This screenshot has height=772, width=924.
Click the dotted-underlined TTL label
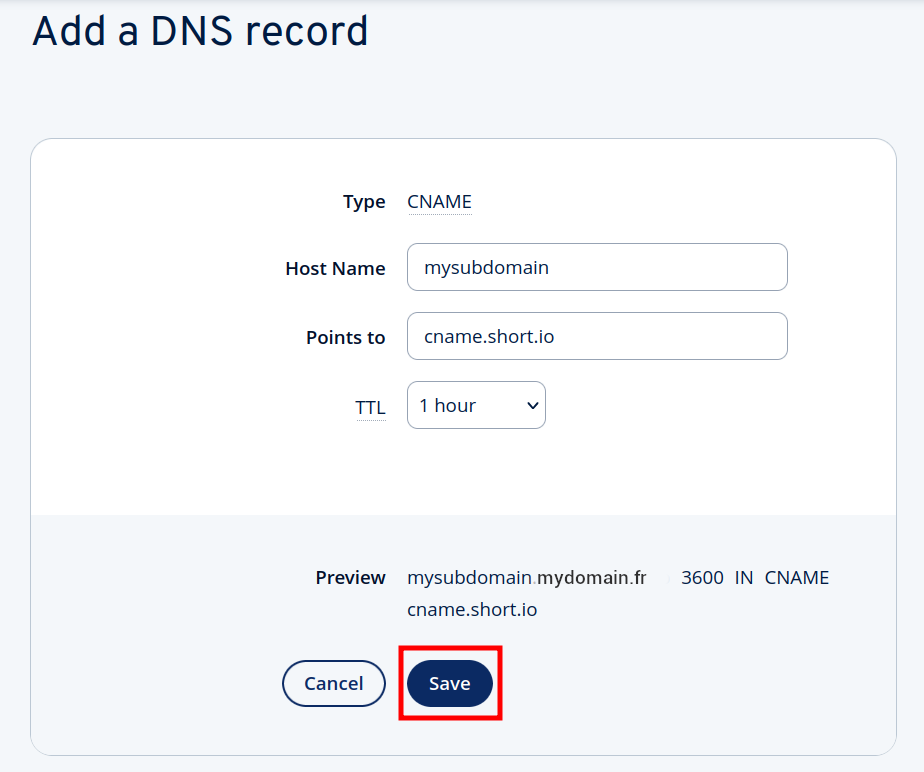pyautogui.click(x=370, y=407)
